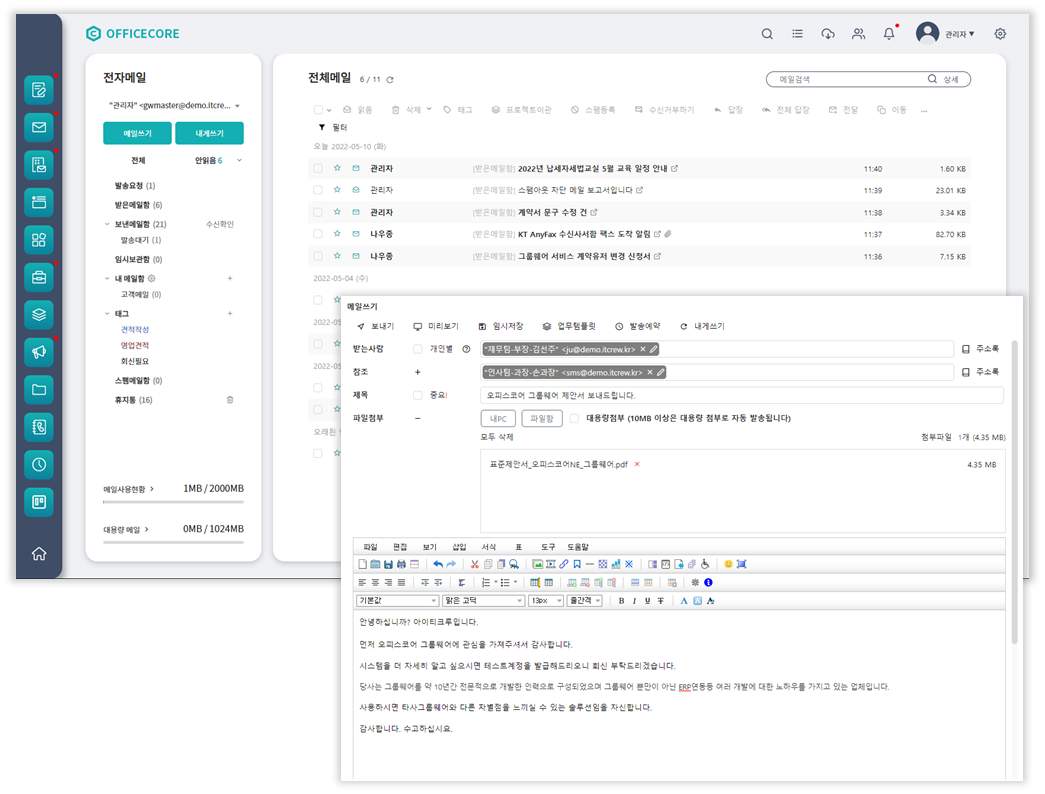The height and width of the screenshot is (794, 1045).
Task: Select the 그룹웨어 서비스 계약유저 변경 checkbox
Action: coord(318,256)
